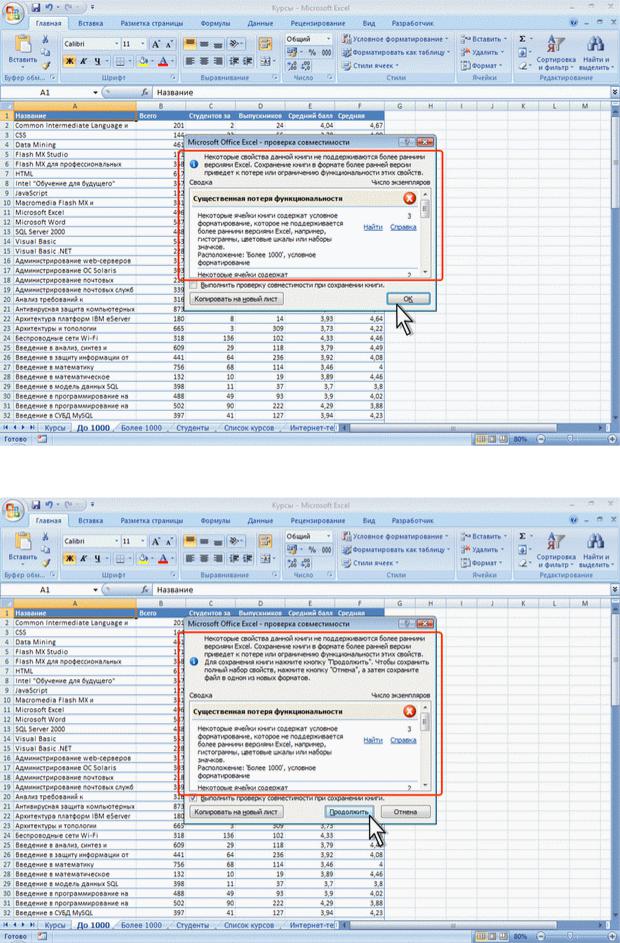
Task: Click the Paste (Вставить) clipboard icon in lower window
Action: (x=22, y=541)
